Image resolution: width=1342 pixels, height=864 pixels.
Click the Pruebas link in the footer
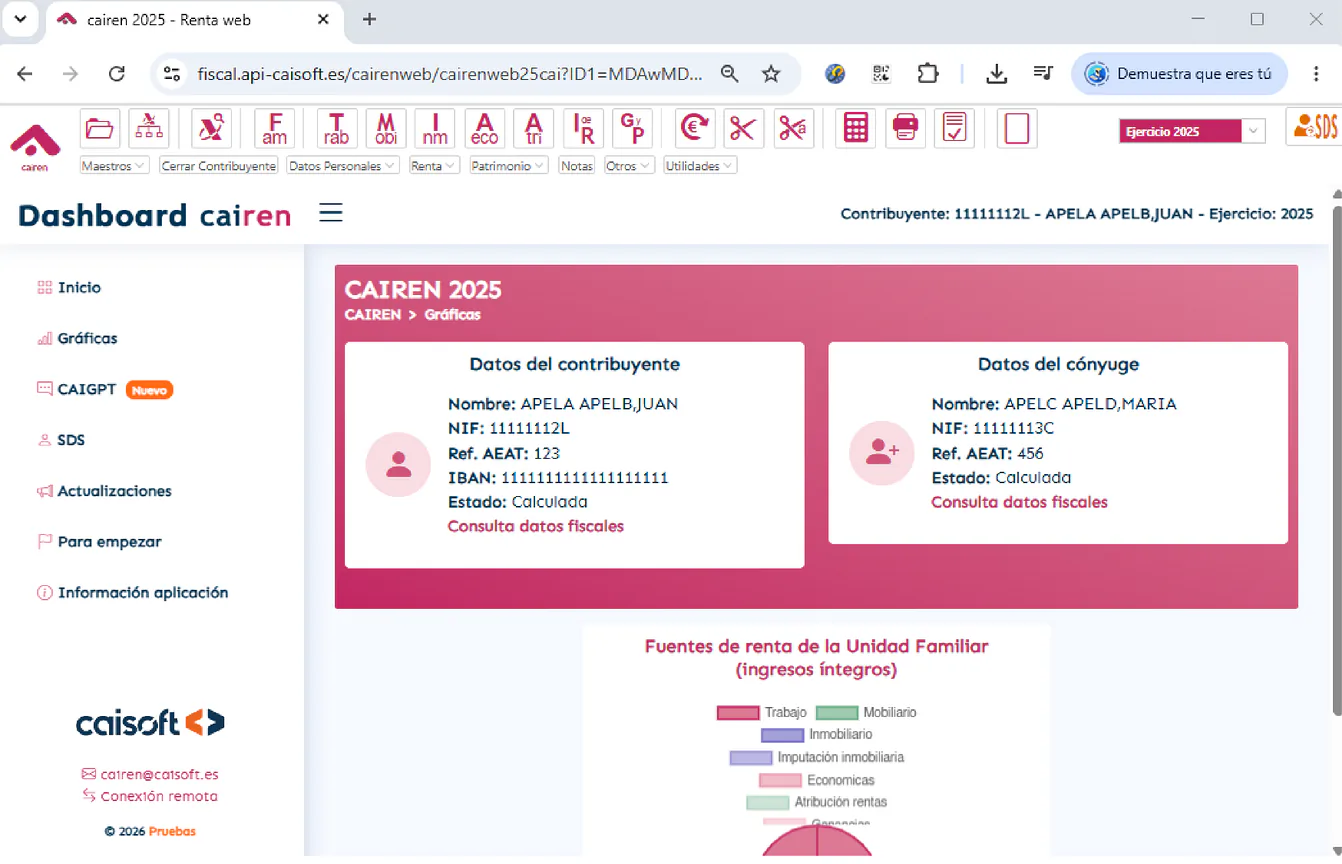tap(172, 831)
